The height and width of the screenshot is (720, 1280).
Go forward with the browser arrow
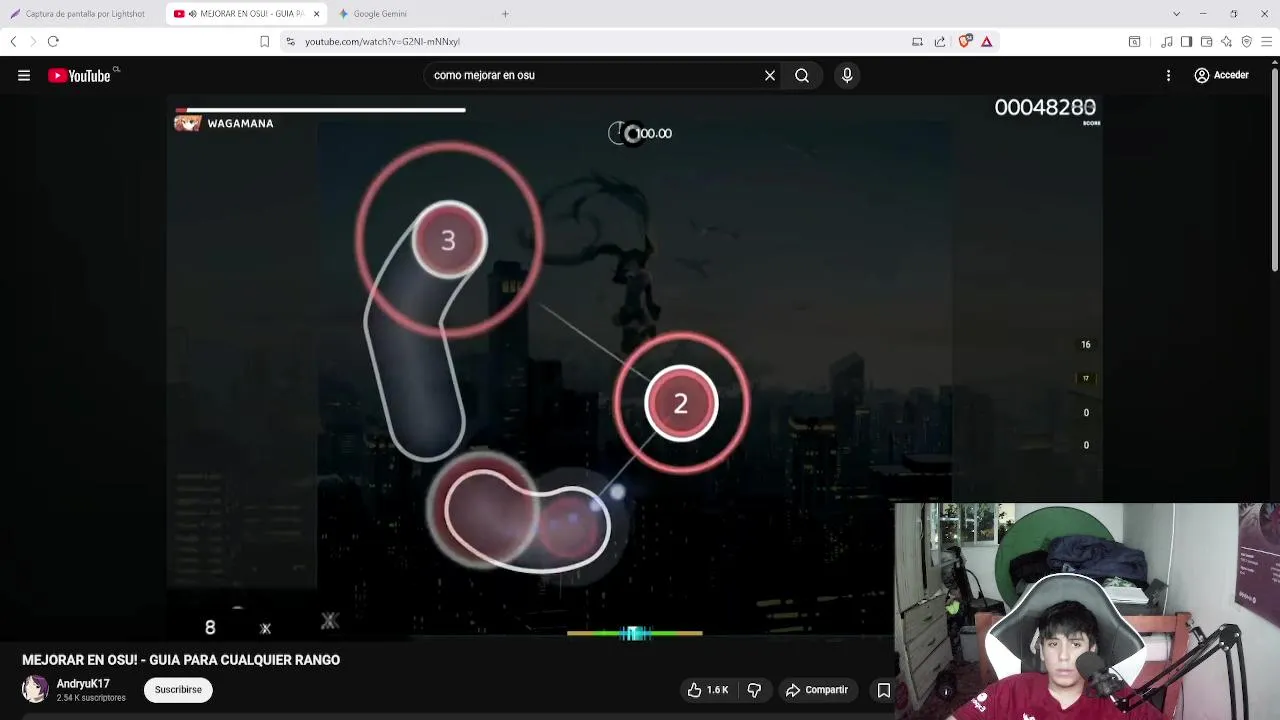[x=33, y=41]
